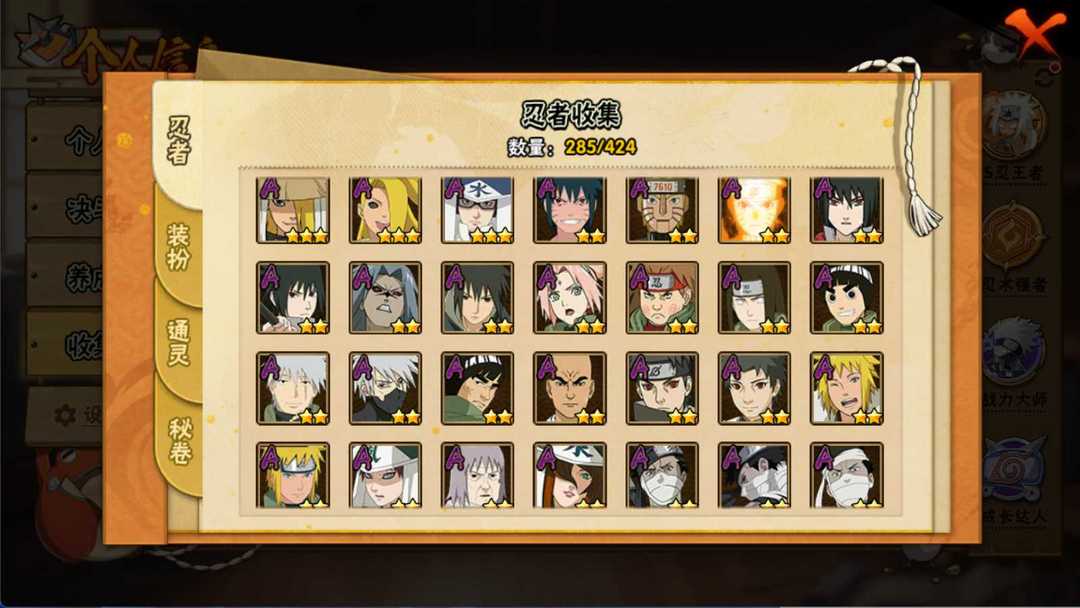Close the collection panel with the orange X
The height and width of the screenshot is (608, 1080).
[x=1034, y=33]
